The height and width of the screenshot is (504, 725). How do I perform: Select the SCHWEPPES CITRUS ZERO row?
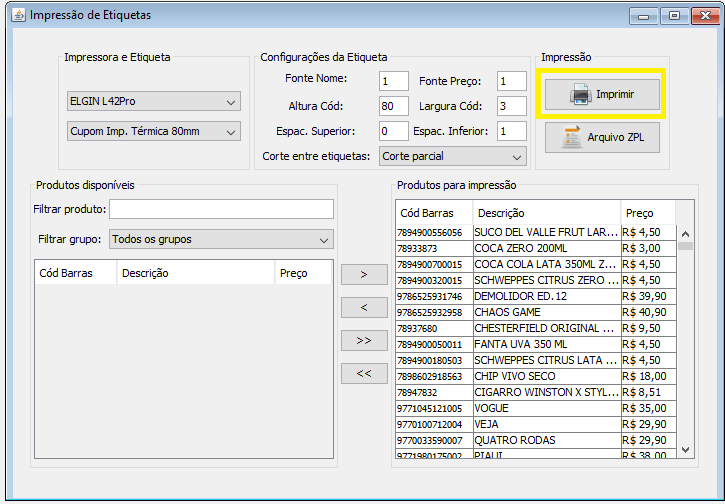pyautogui.click(x=536, y=280)
